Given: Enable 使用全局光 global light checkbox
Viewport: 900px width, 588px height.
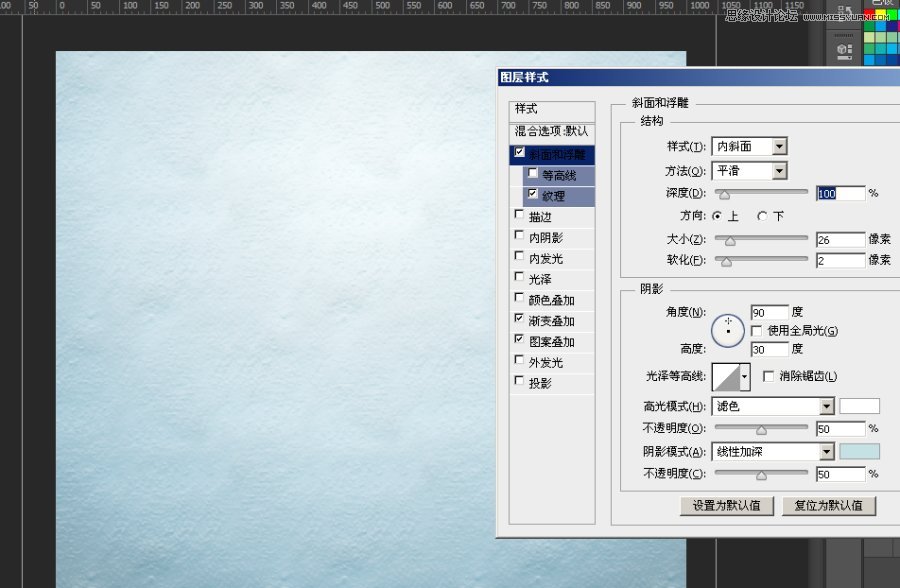Looking at the screenshot, I should tap(757, 330).
